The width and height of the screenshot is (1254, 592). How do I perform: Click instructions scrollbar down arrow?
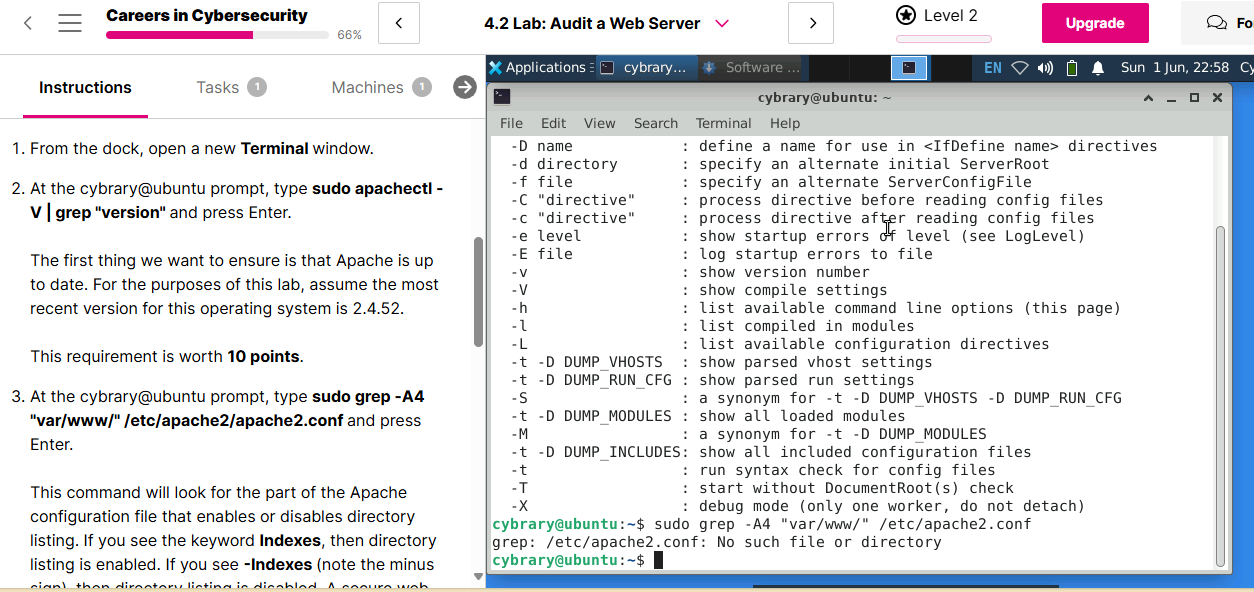pyautogui.click(x=478, y=577)
